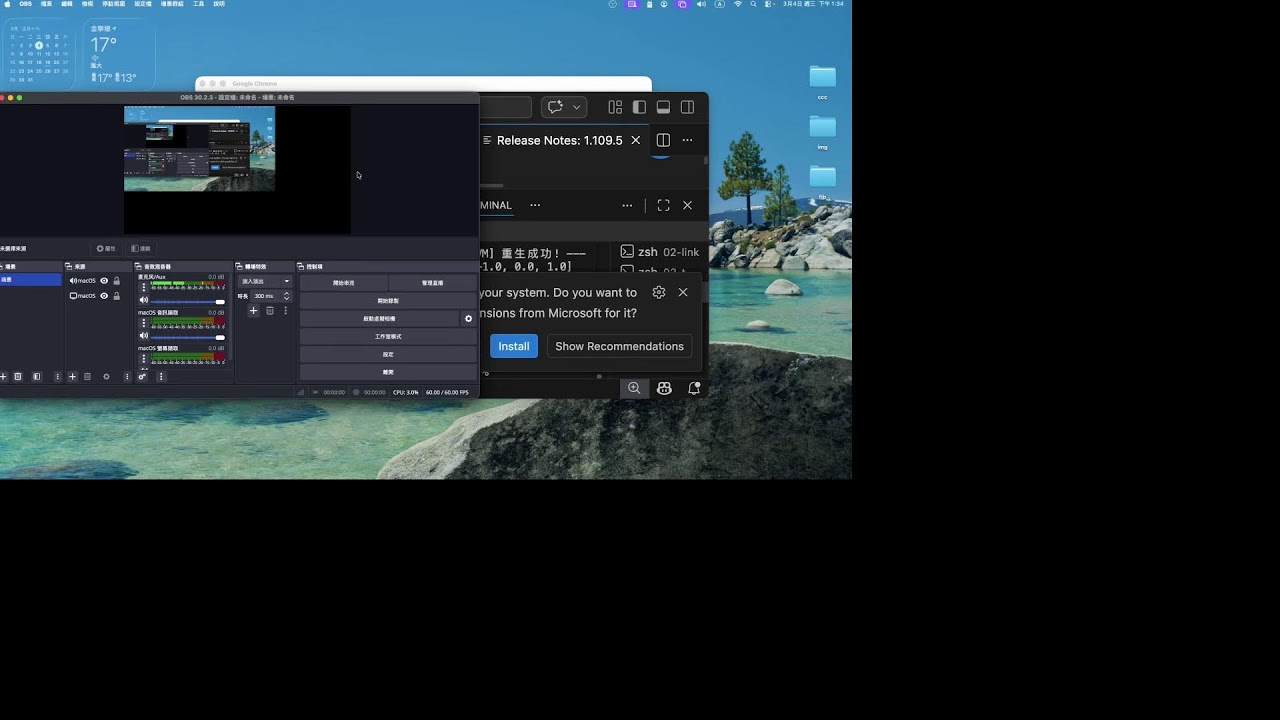Switch to Release Notes: 1.109.5 tab
The image size is (1280, 720).
tap(559, 140)
